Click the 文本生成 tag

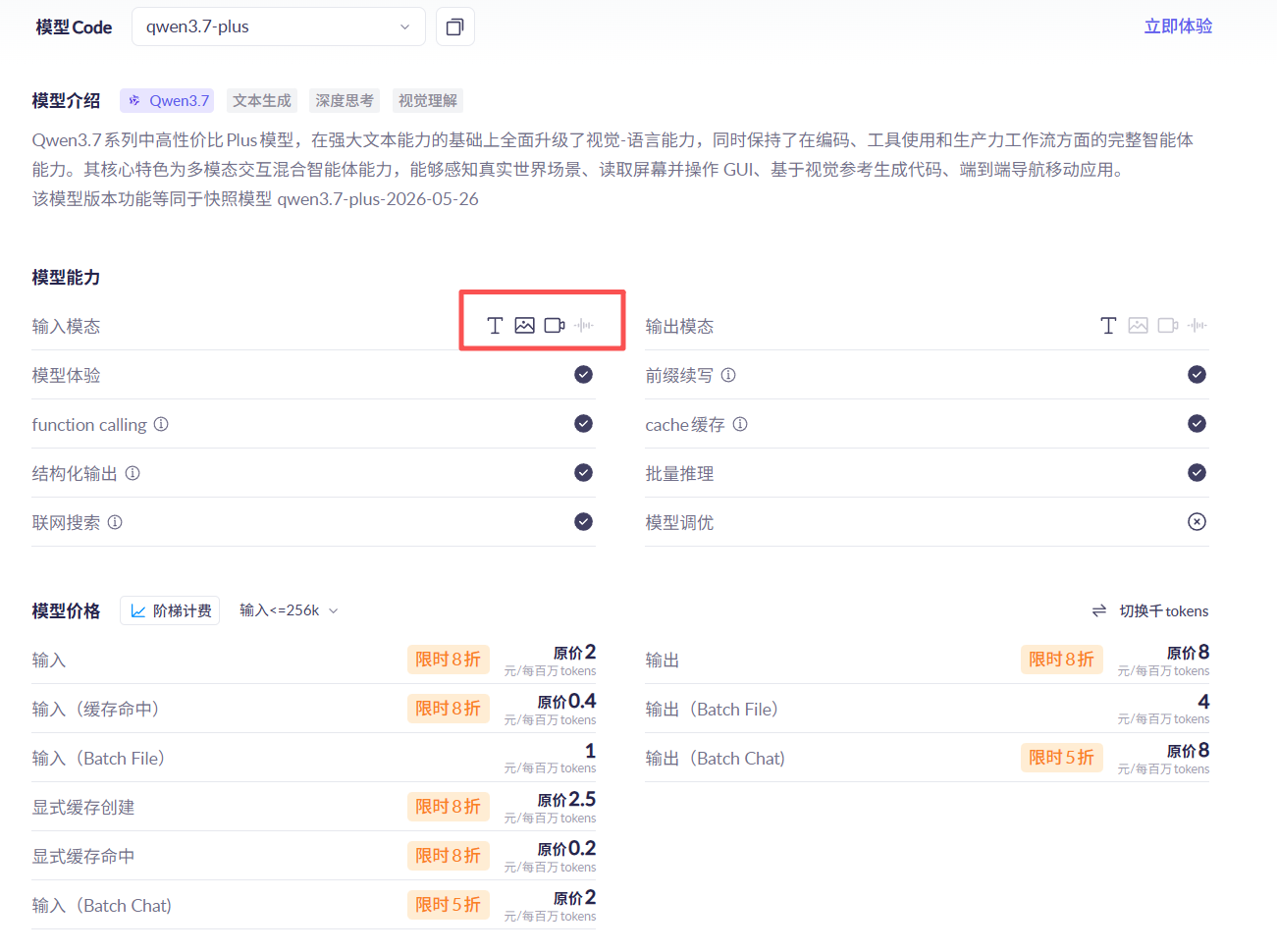pos(262,100)
